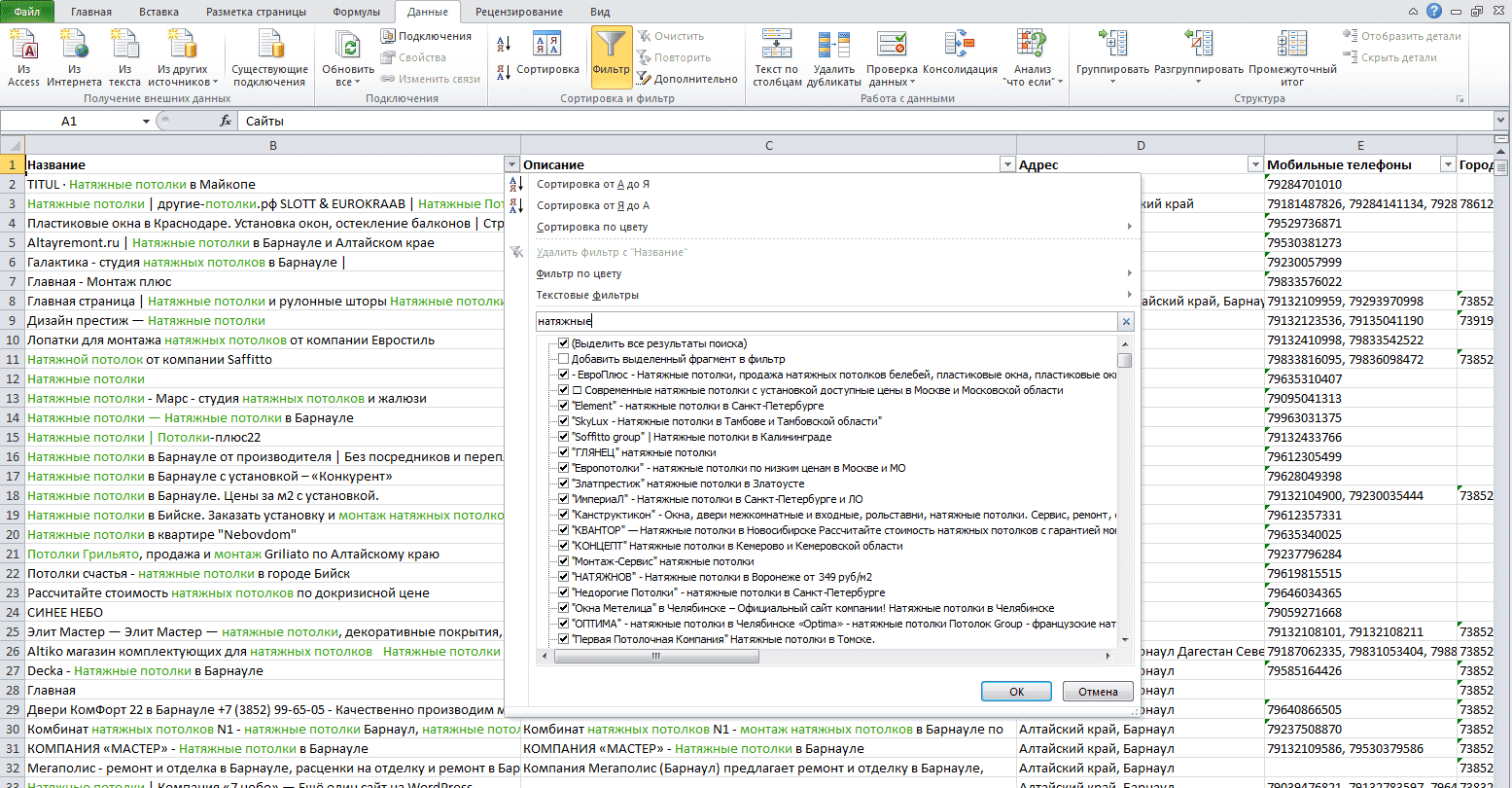Click Скрыть детали in ribbon
This screenshot has height=788, width=1512.
click(x=1389, y=57)
